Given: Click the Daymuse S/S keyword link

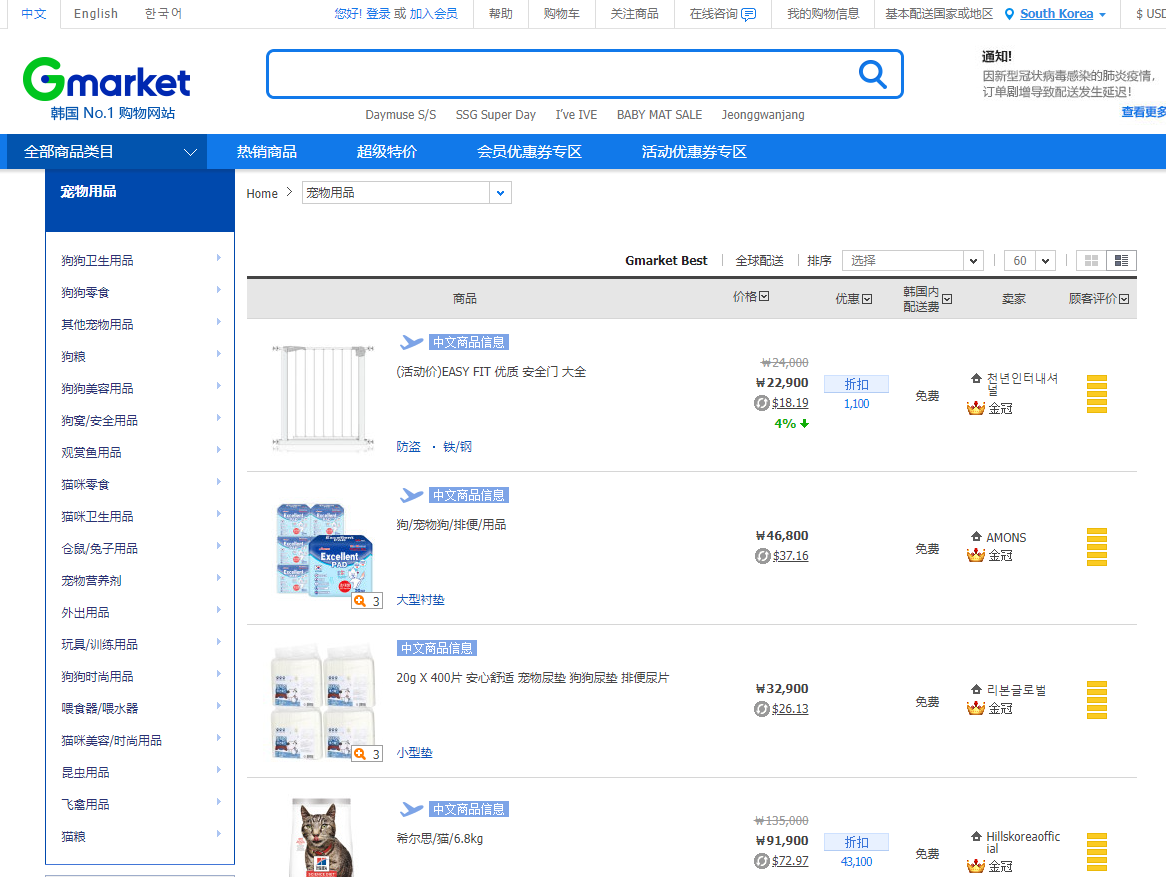Looking at the screenshot, I should point(400,115).
